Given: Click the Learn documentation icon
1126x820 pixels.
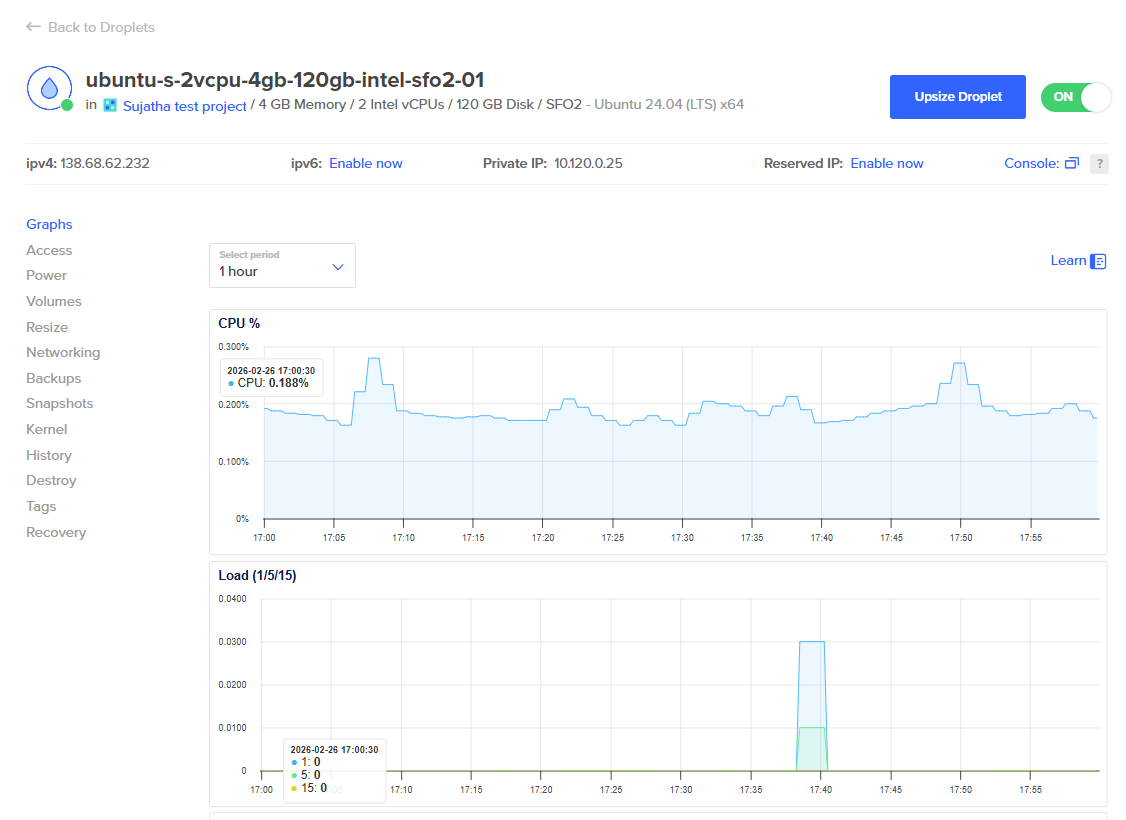Looking at the screenshot, I should 1098,261.
